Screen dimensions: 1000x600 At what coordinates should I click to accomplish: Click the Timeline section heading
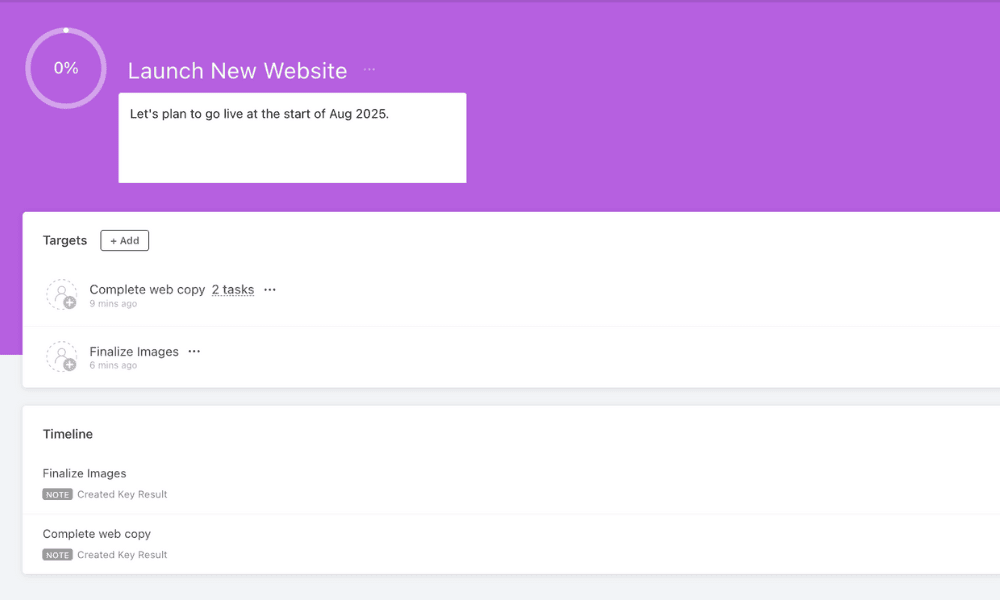coord(68,434)
